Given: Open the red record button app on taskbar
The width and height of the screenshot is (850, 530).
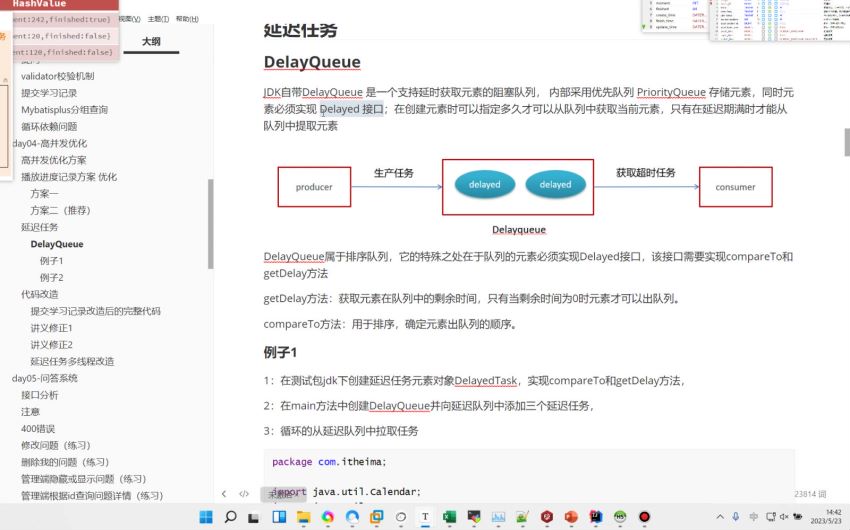Looking at the screenshot, I should (x=645, y=517).
